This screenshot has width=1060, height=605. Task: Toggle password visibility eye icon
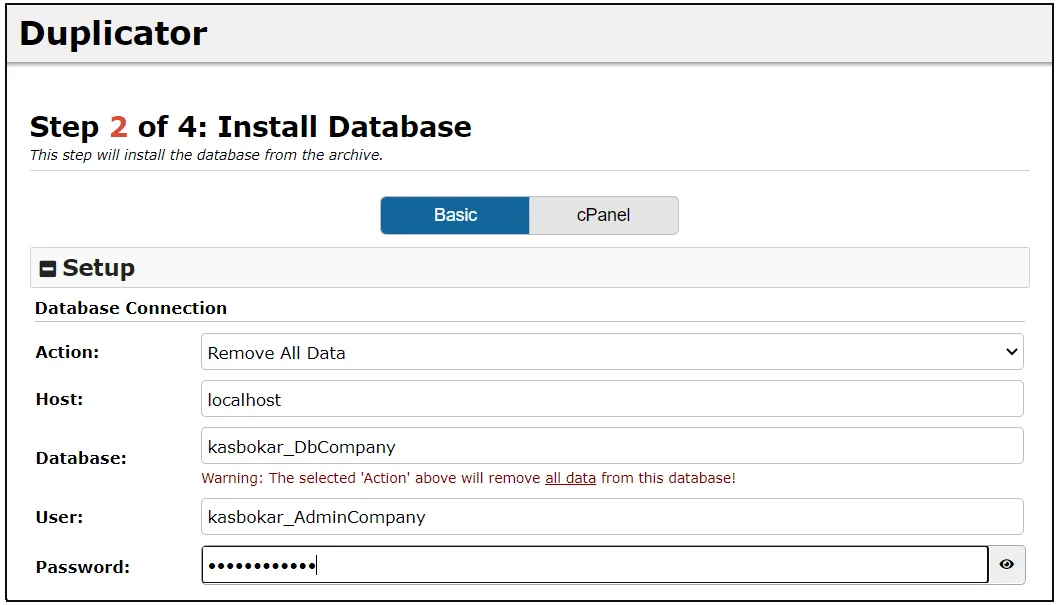(x=1007, y=564)
